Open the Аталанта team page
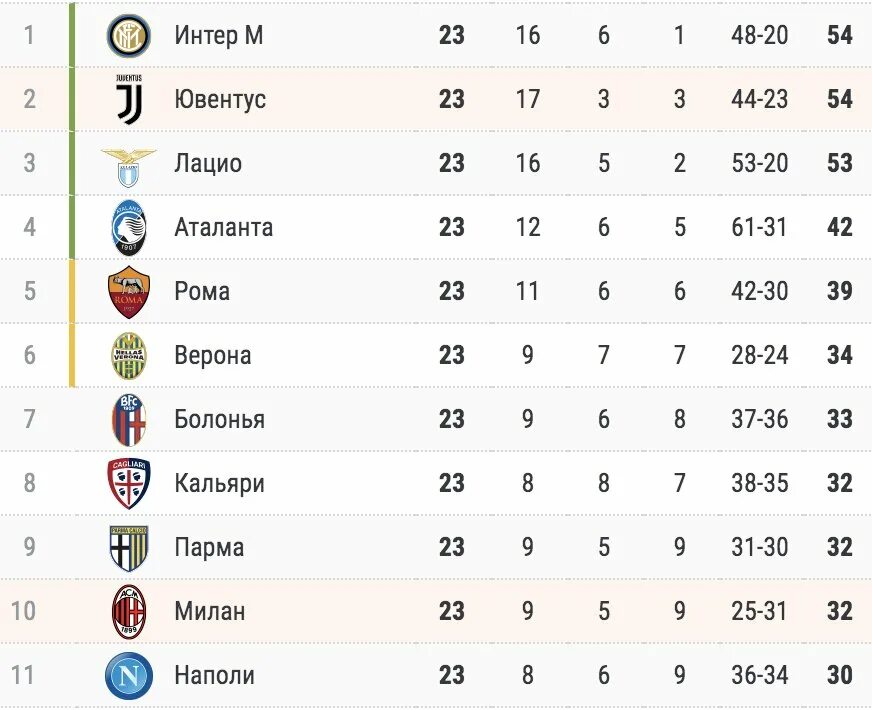This screenshot has height=710, width=872. pos(223,227)
